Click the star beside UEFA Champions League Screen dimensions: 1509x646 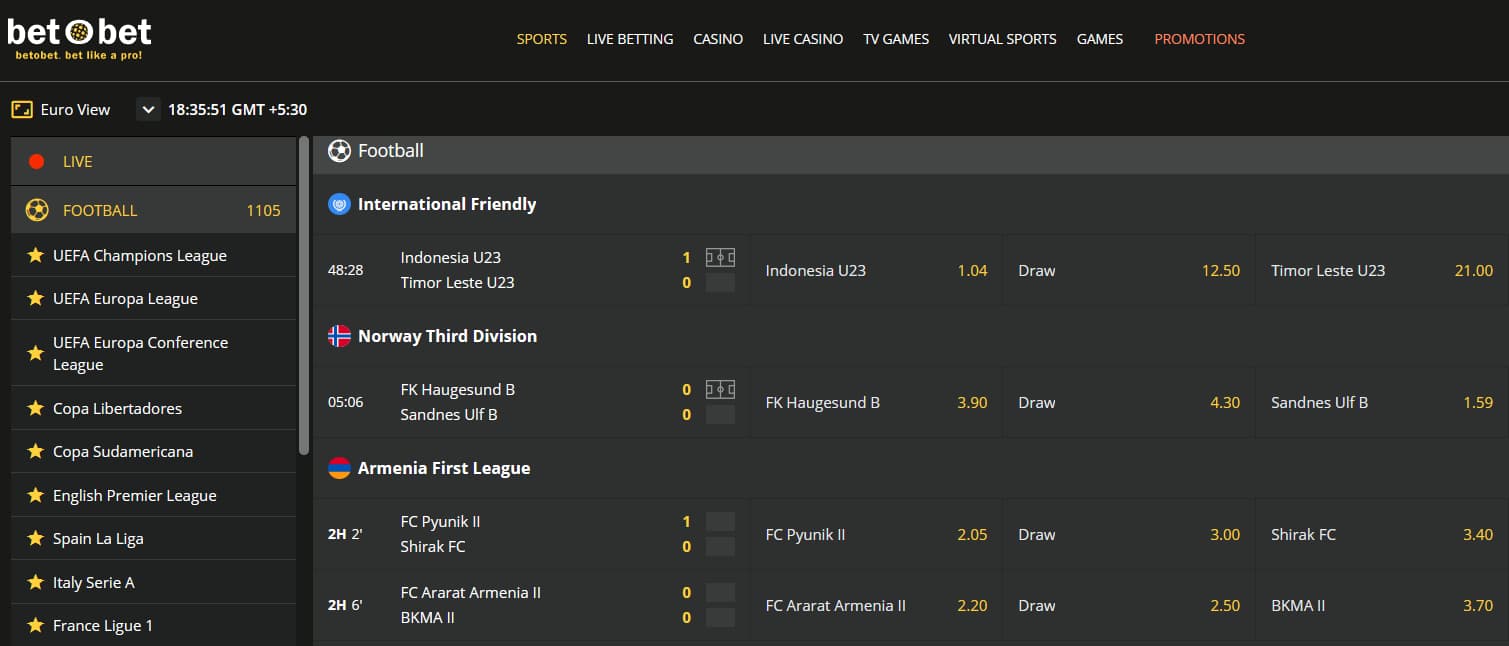coord(35,255)
